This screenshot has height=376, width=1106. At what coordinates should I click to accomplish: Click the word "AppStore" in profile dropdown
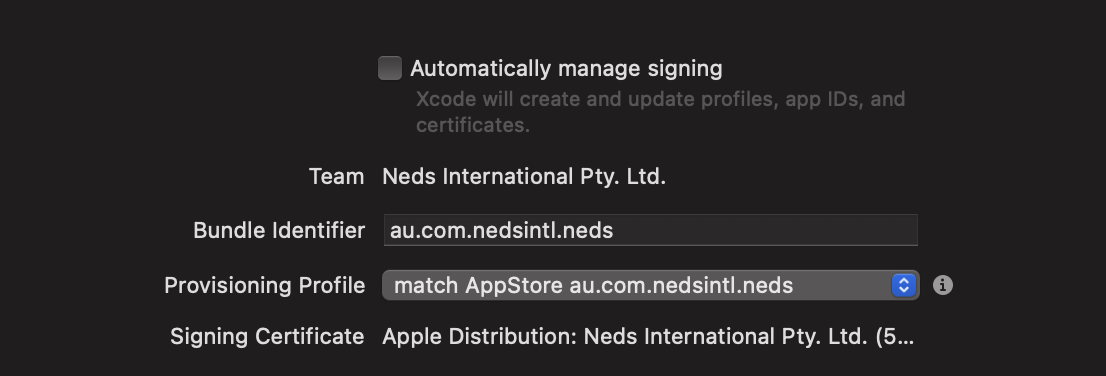coord(514,286)
